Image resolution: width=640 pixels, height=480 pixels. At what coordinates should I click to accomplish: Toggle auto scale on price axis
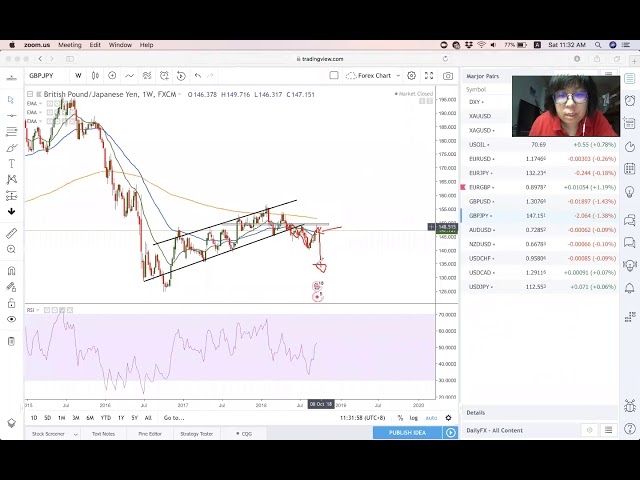coord(431,418)
